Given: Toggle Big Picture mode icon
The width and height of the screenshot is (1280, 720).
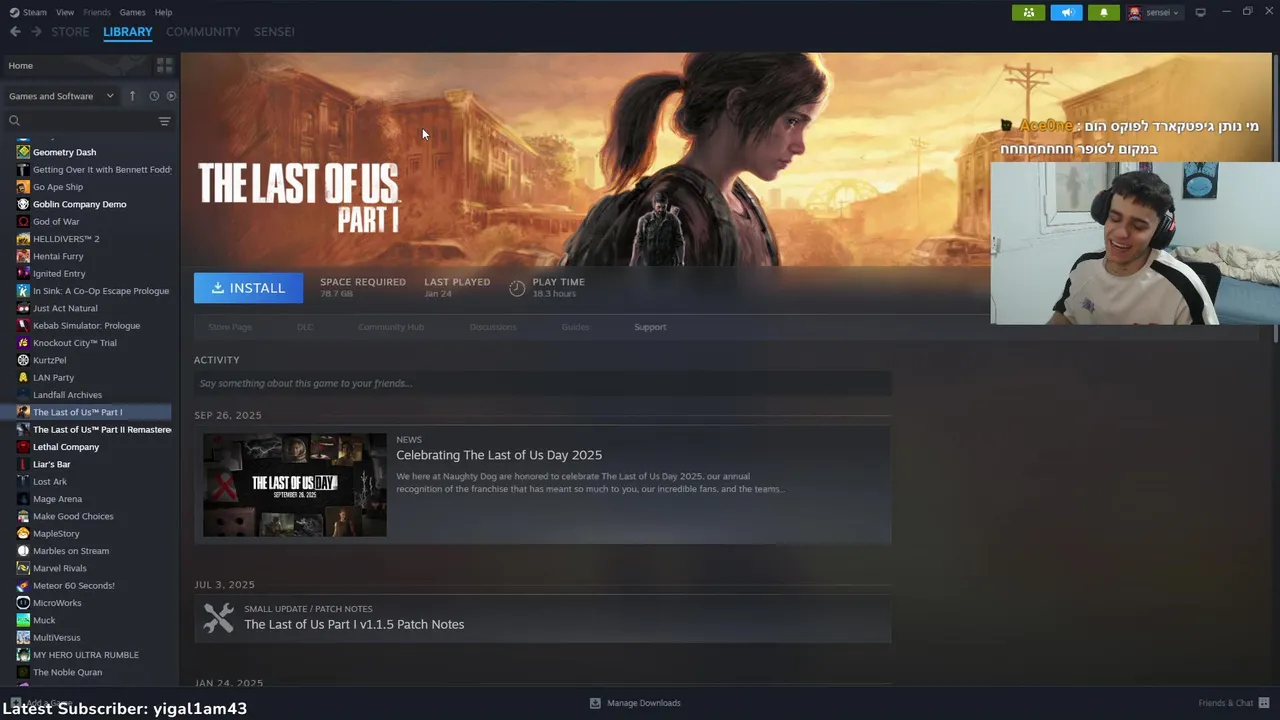Looking at the screenshot, I should (x=1201, y=12).
